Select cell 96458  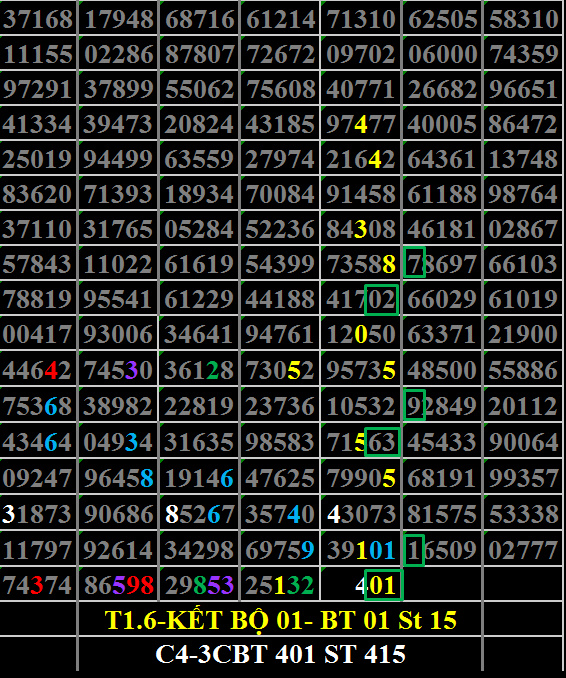point(119,478)
